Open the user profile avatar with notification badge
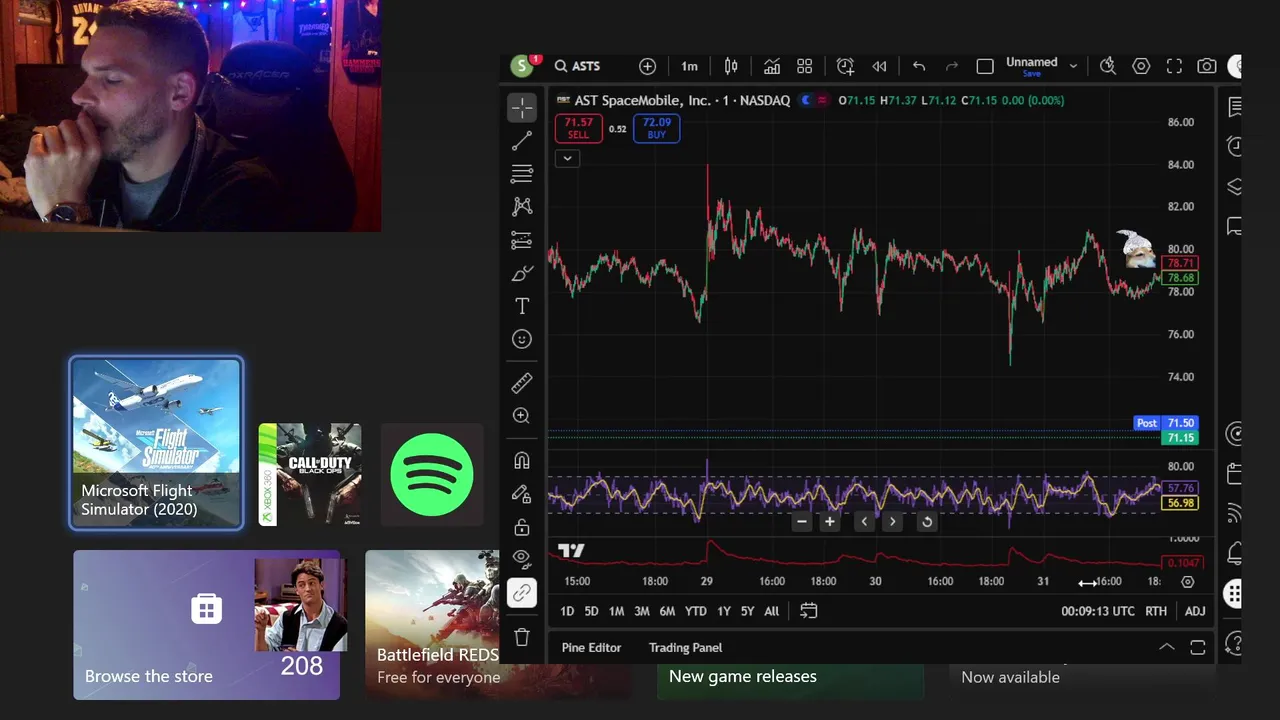The width and height of the screenshot is (1280, 720). [x=522, y=66]
